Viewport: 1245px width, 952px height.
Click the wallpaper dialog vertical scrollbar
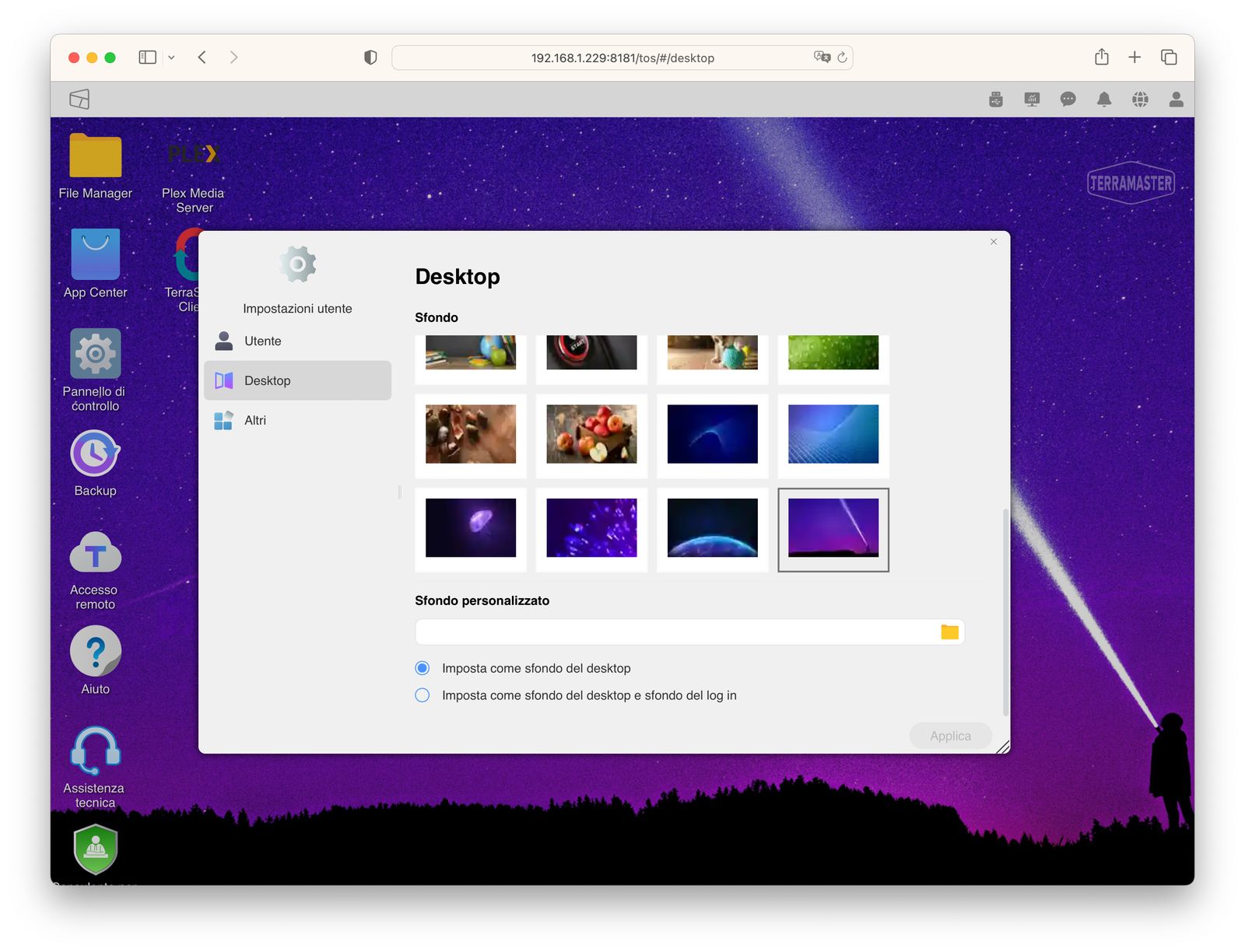tap(1005, 612)
